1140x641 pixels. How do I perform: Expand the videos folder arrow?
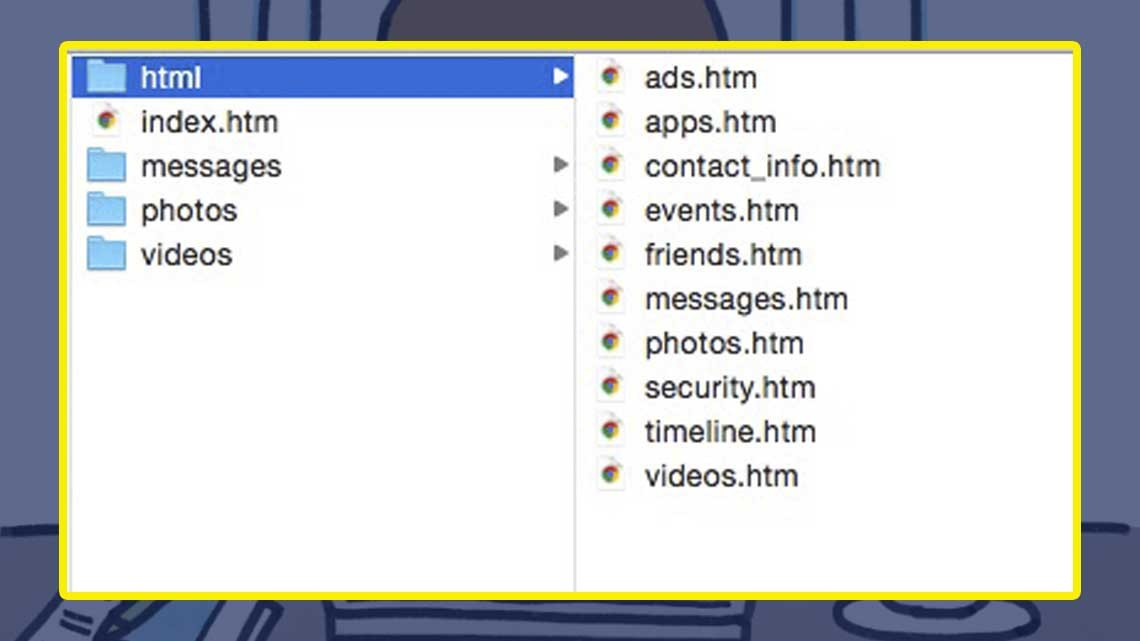[x=561, y=254]
